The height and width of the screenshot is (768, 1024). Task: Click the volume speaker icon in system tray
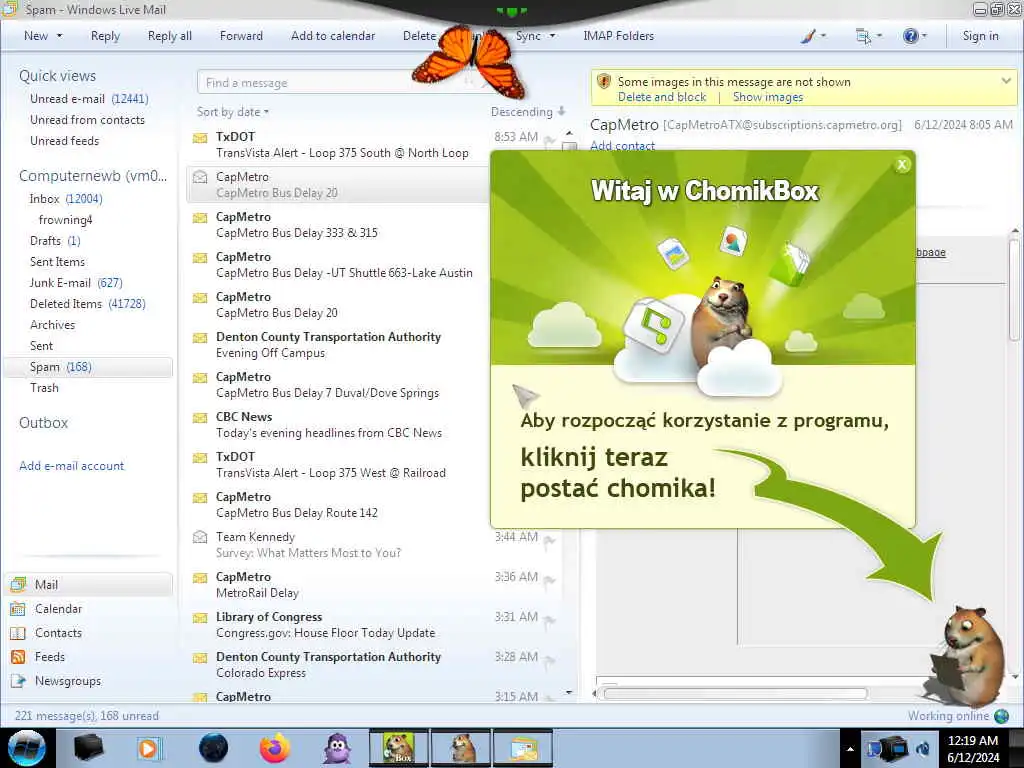click(923, 748)
